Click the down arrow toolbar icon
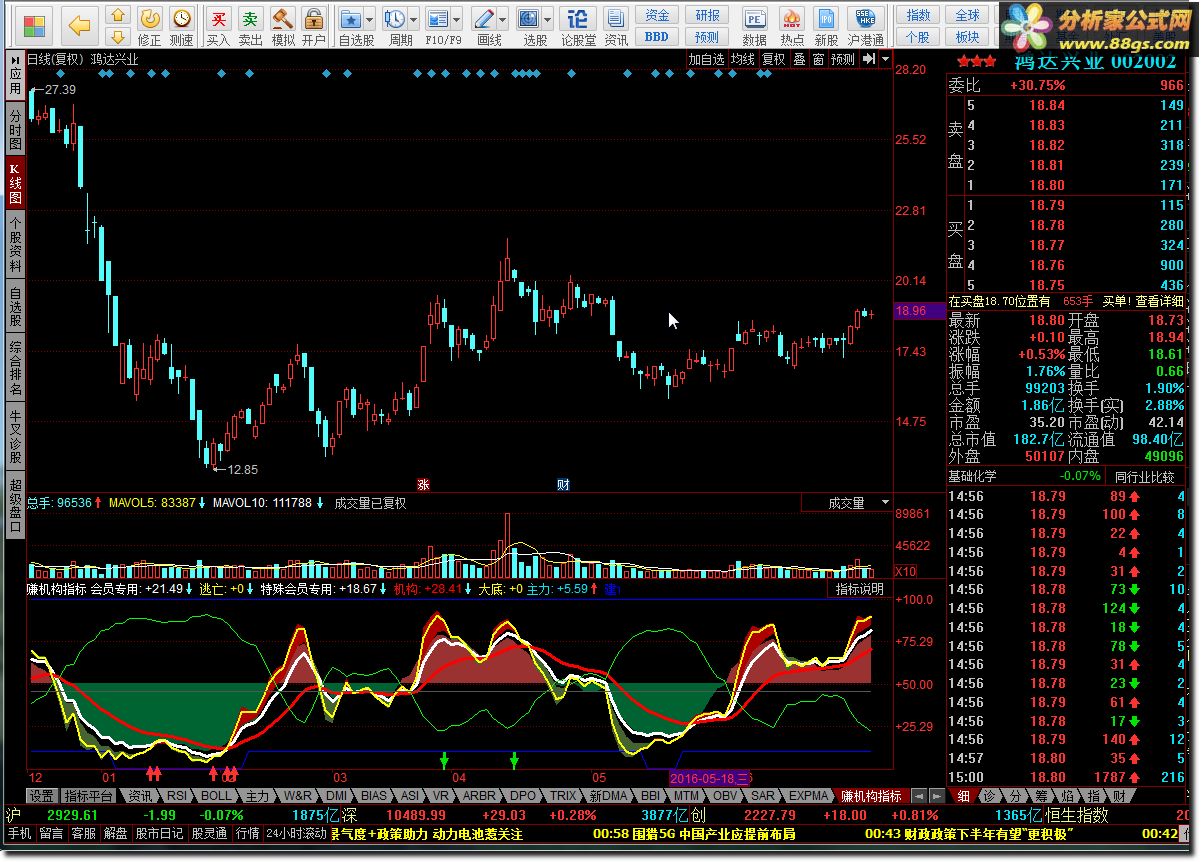1201x862 pixels. point(118,36)
